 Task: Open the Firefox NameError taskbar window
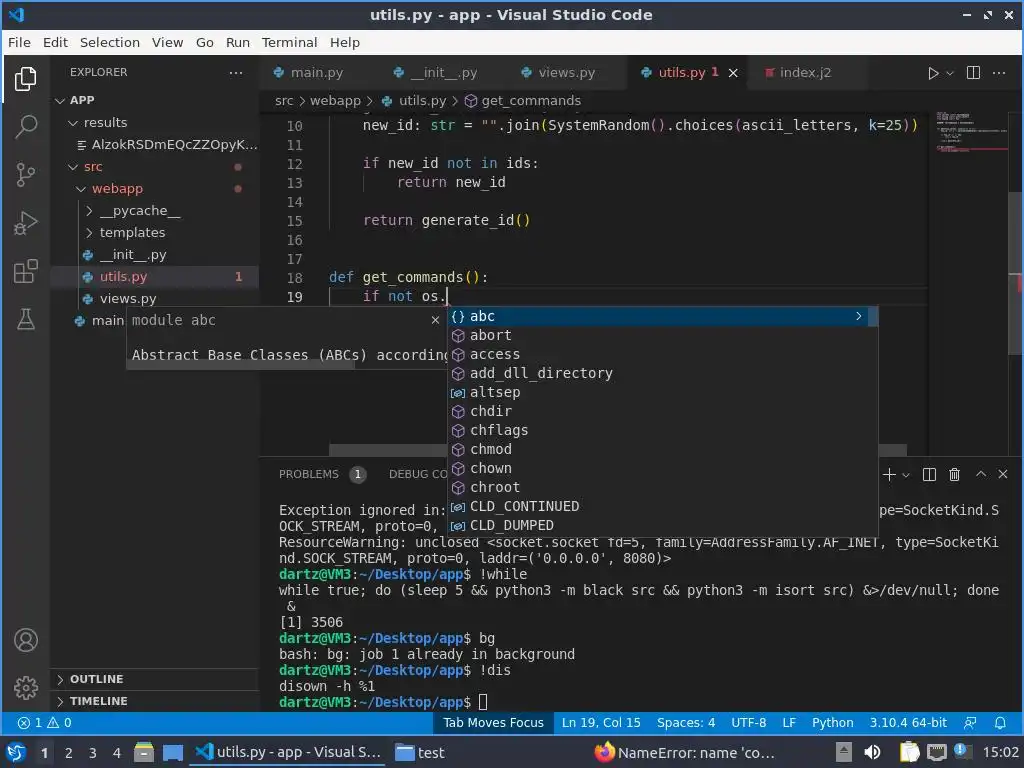pyautogui.click(x=684, y=752)
